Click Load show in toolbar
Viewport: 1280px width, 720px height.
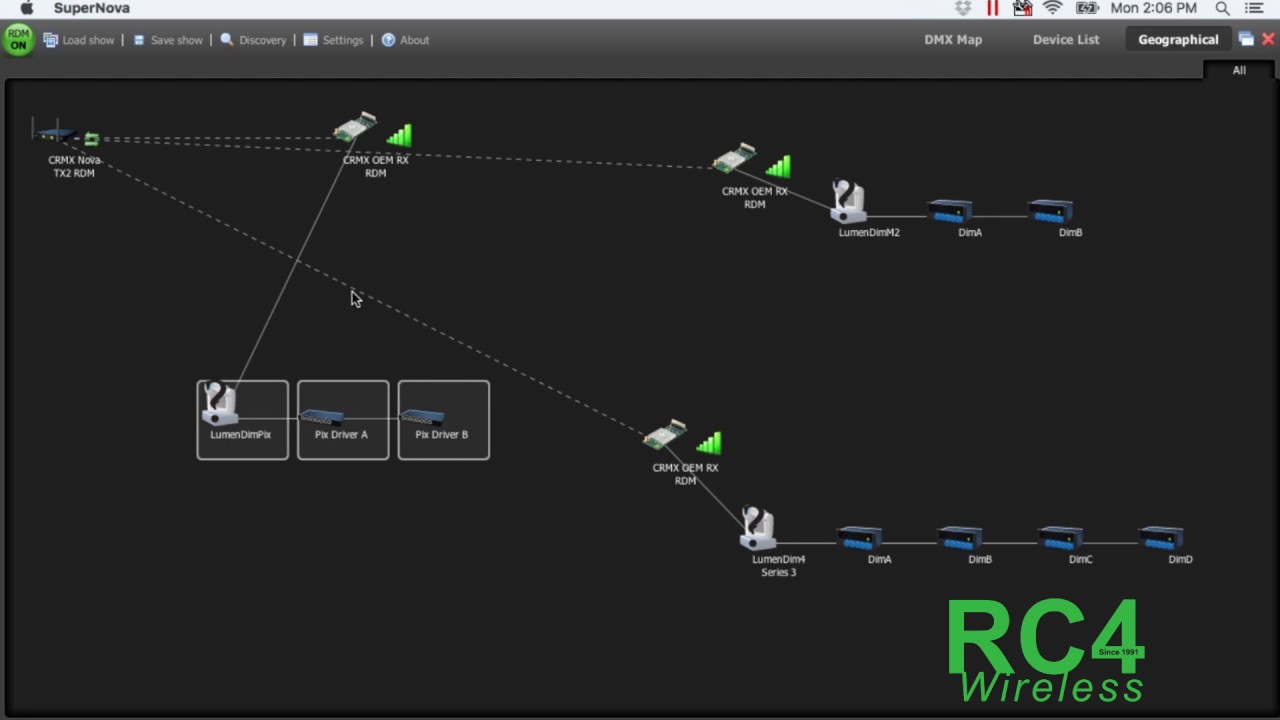[x=79, y=40]
